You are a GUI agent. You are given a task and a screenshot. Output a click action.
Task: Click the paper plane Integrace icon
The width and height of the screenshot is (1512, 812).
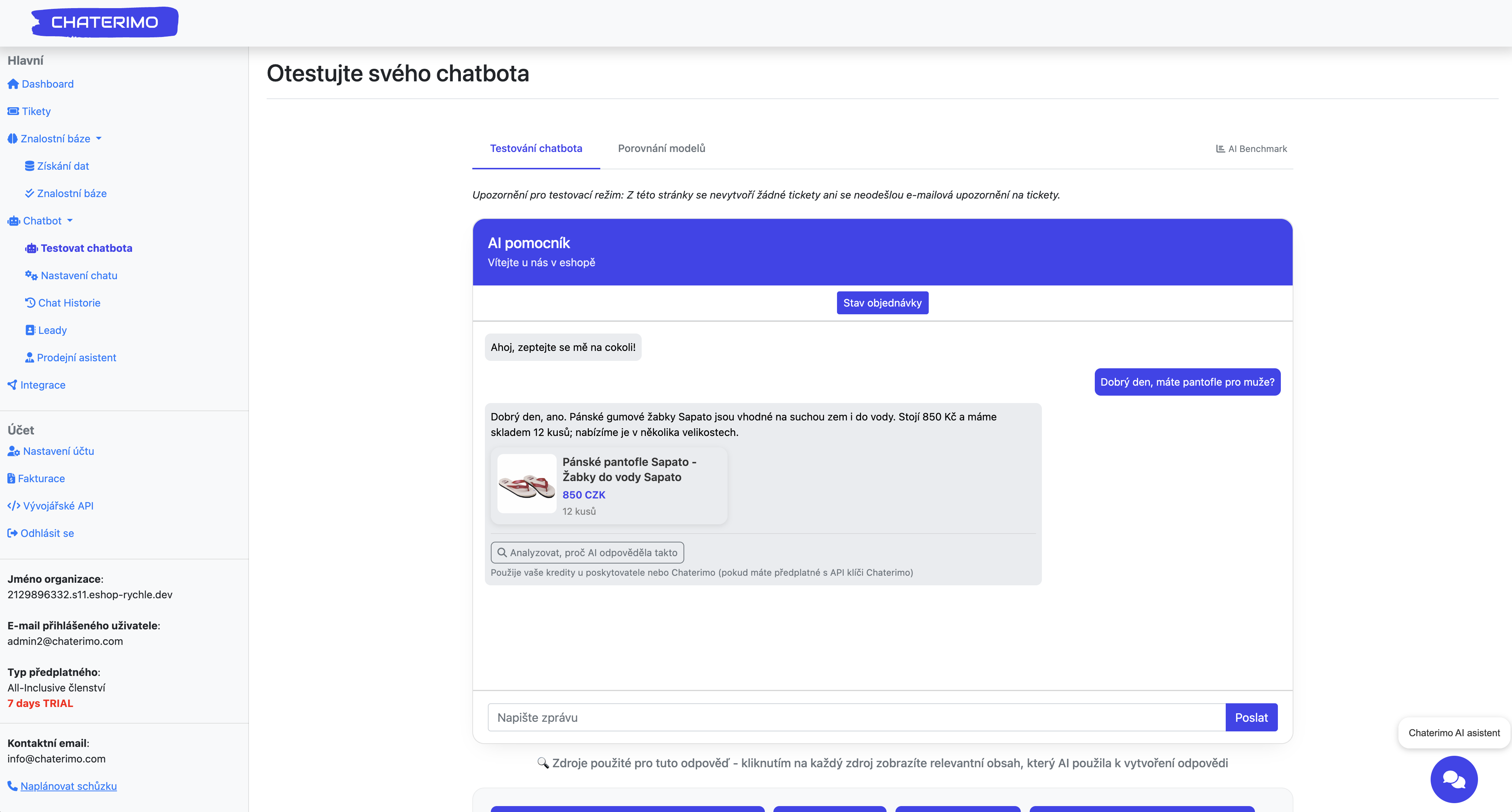pos(12,385)
